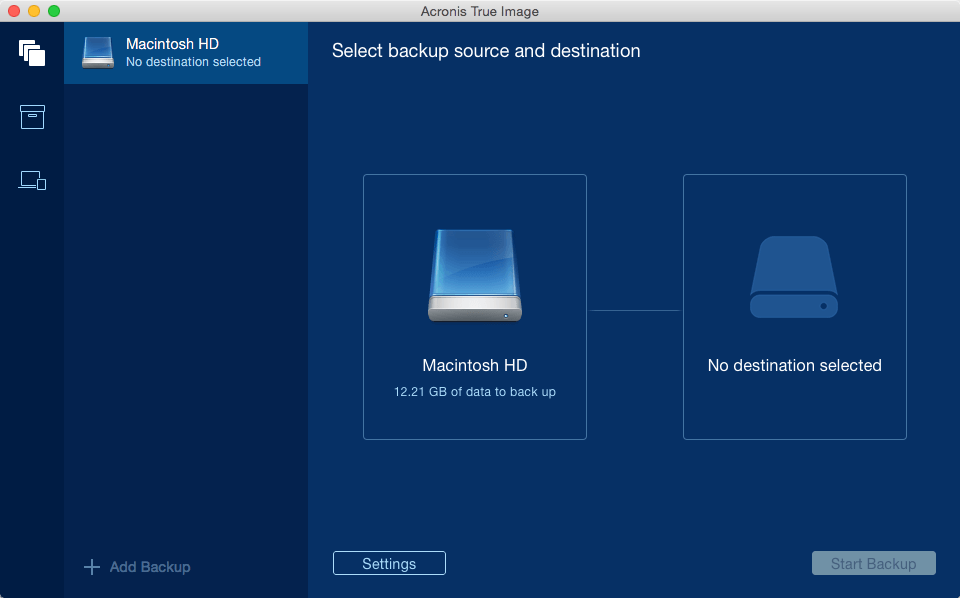Open the Archive section icon
The height and width of the screenshot is (598, 960).
[32, 117]
